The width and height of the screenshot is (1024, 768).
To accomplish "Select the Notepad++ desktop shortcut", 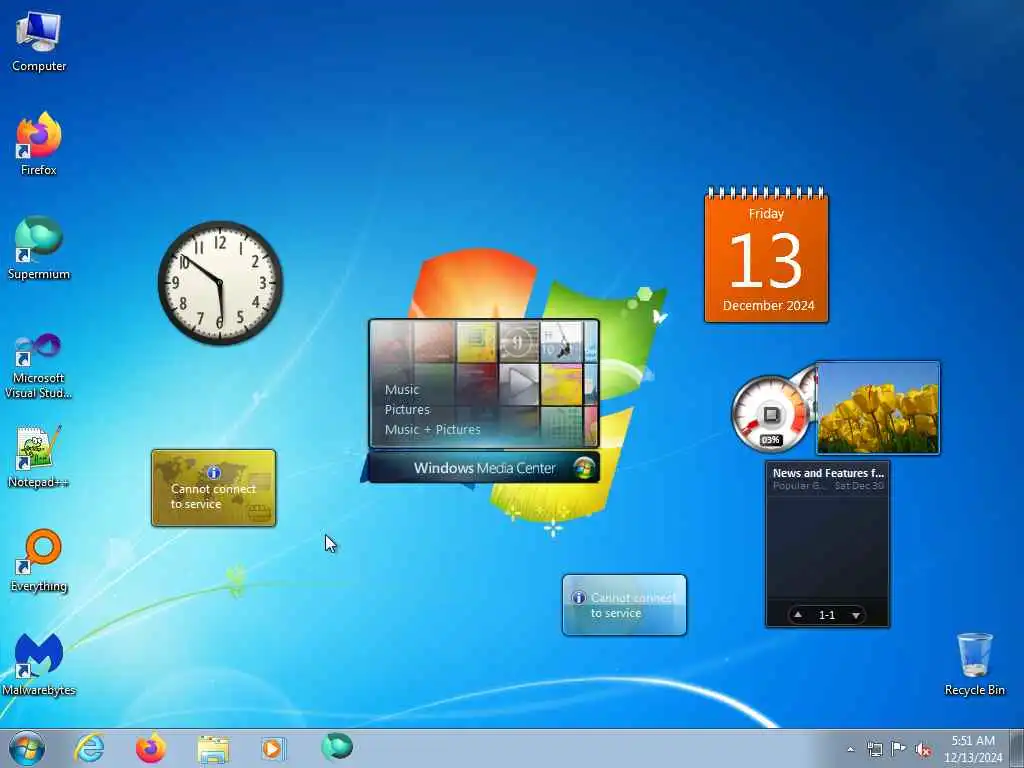I will [x=39, y=456].
